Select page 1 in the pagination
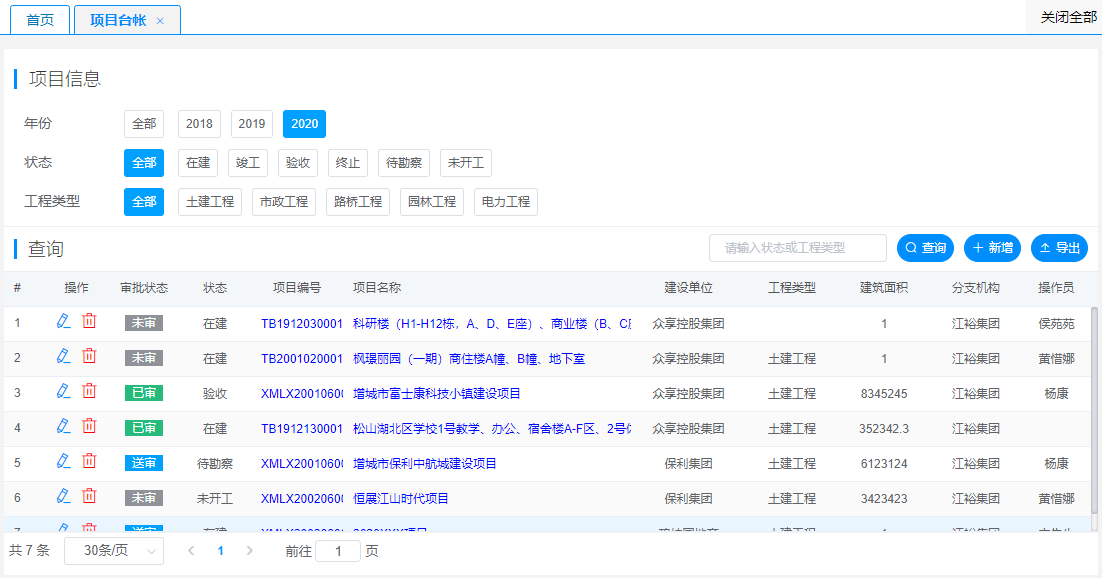The width and height of the screenshot is (1102, 578). [x=221, y=551]
